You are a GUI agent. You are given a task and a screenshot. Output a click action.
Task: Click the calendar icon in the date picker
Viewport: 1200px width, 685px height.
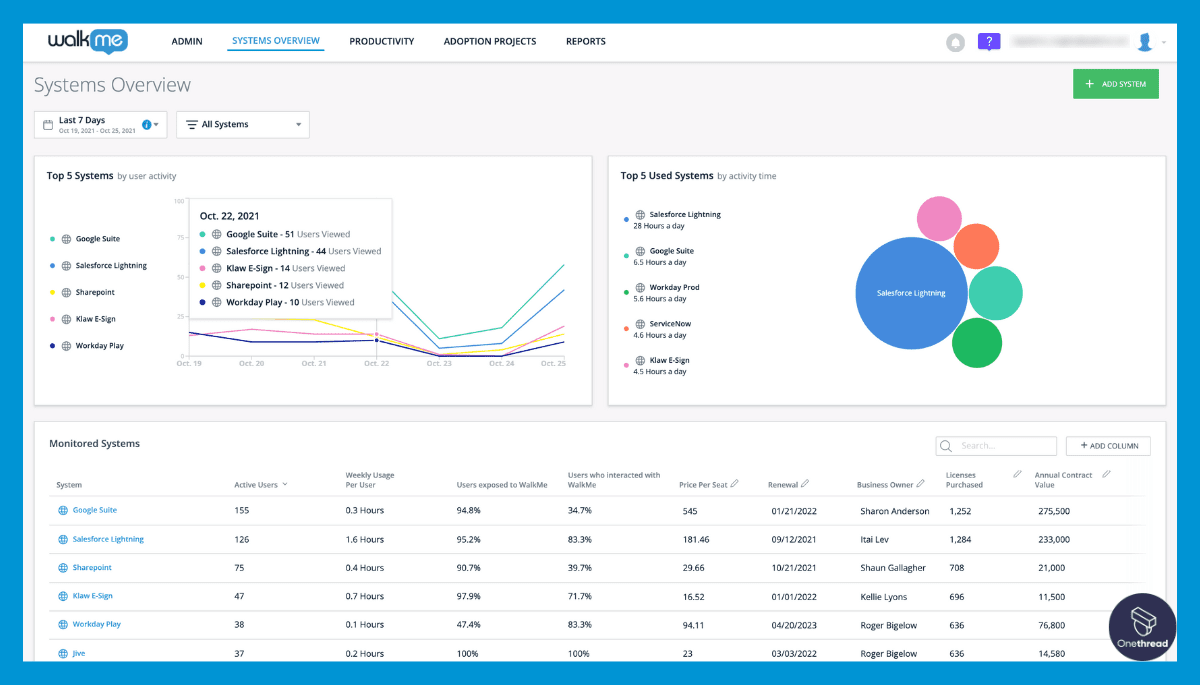pyautogui.click(x=50, y=124)
